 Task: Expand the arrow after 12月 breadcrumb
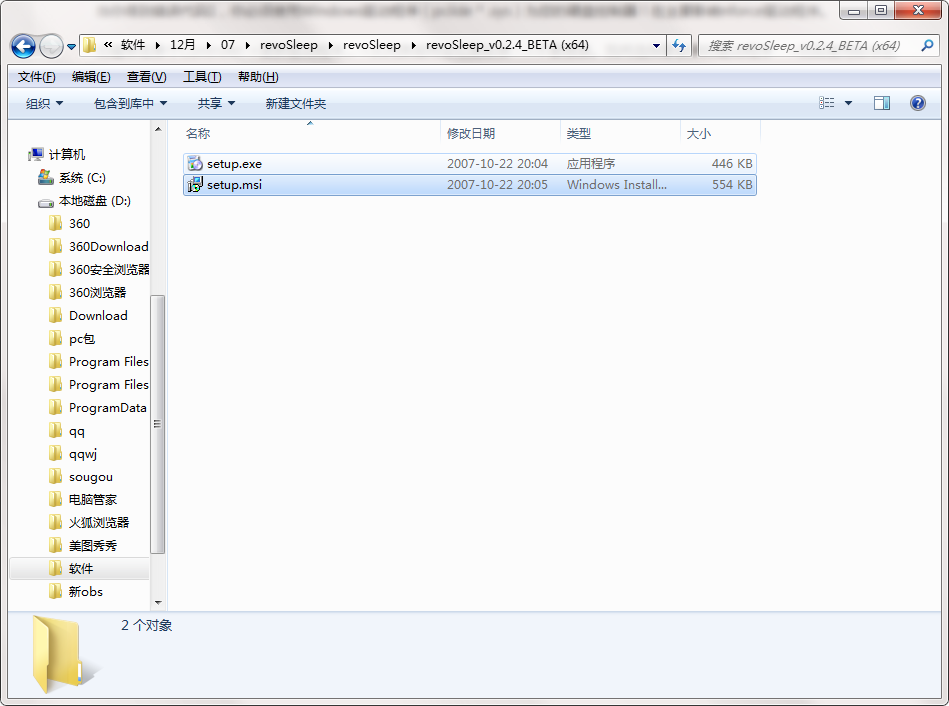[x=208, y=45]
